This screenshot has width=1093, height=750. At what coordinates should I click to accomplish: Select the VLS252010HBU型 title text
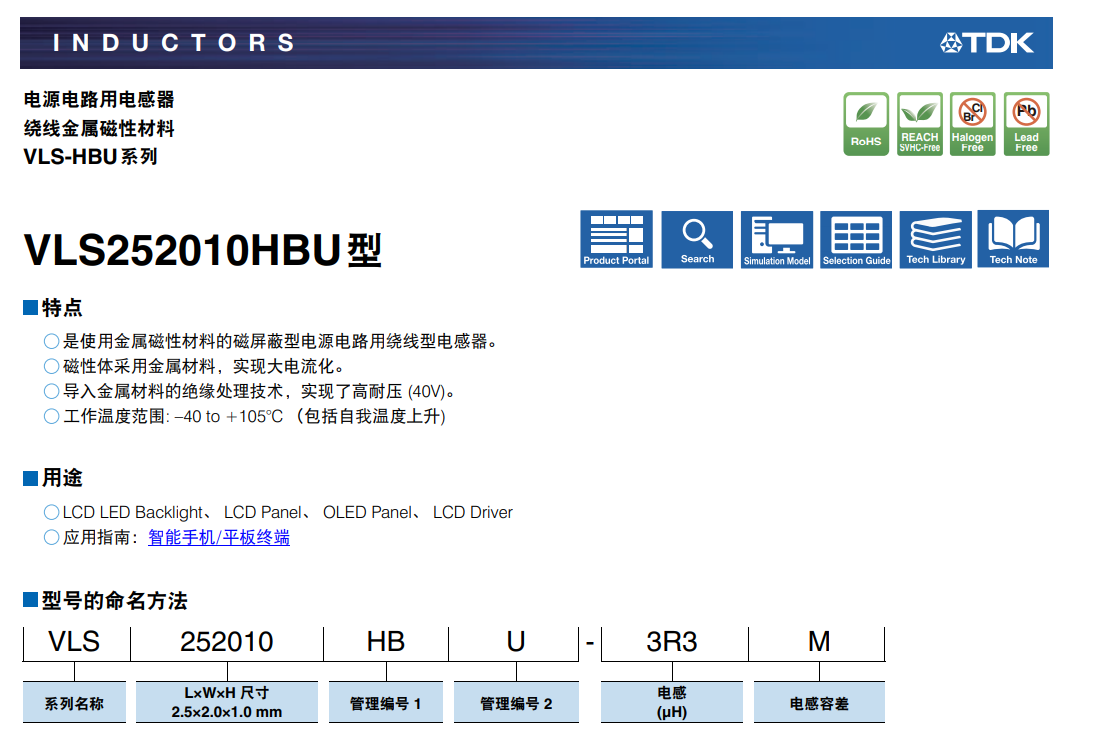pos(203,251)
